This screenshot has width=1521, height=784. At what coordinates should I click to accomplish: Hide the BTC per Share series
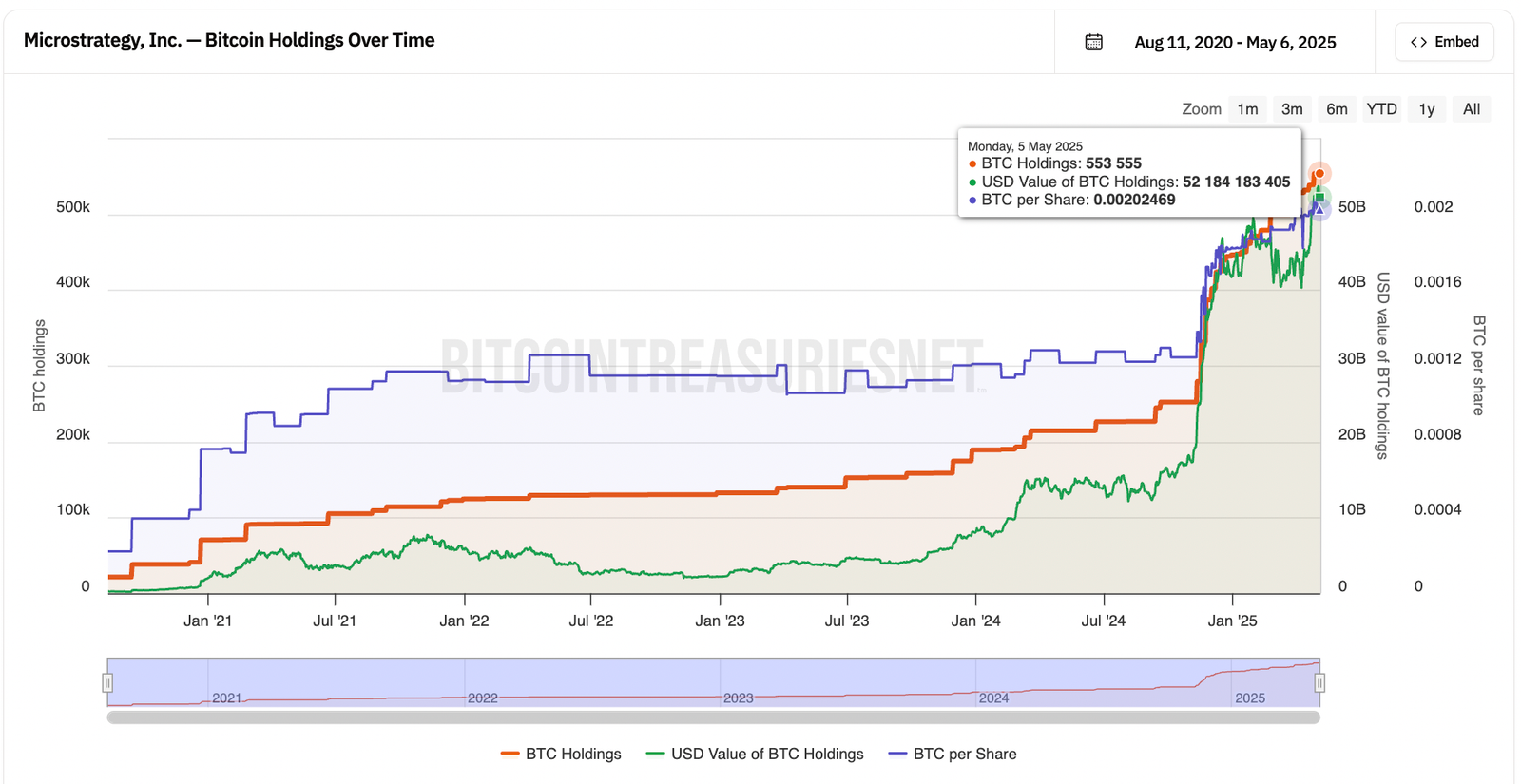tap(953, 754)
